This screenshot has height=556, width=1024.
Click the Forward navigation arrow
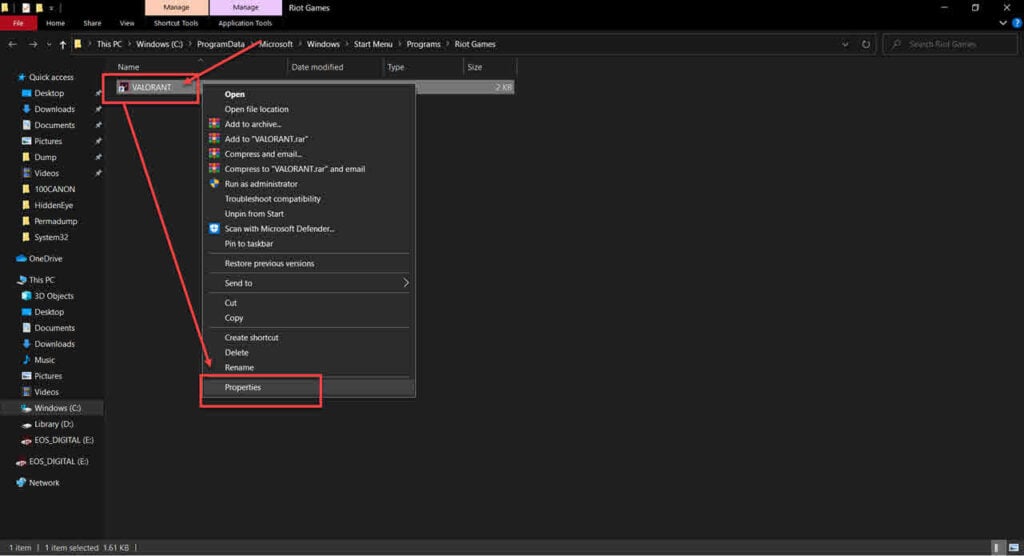pyautogui.click(x=33, y=44)
